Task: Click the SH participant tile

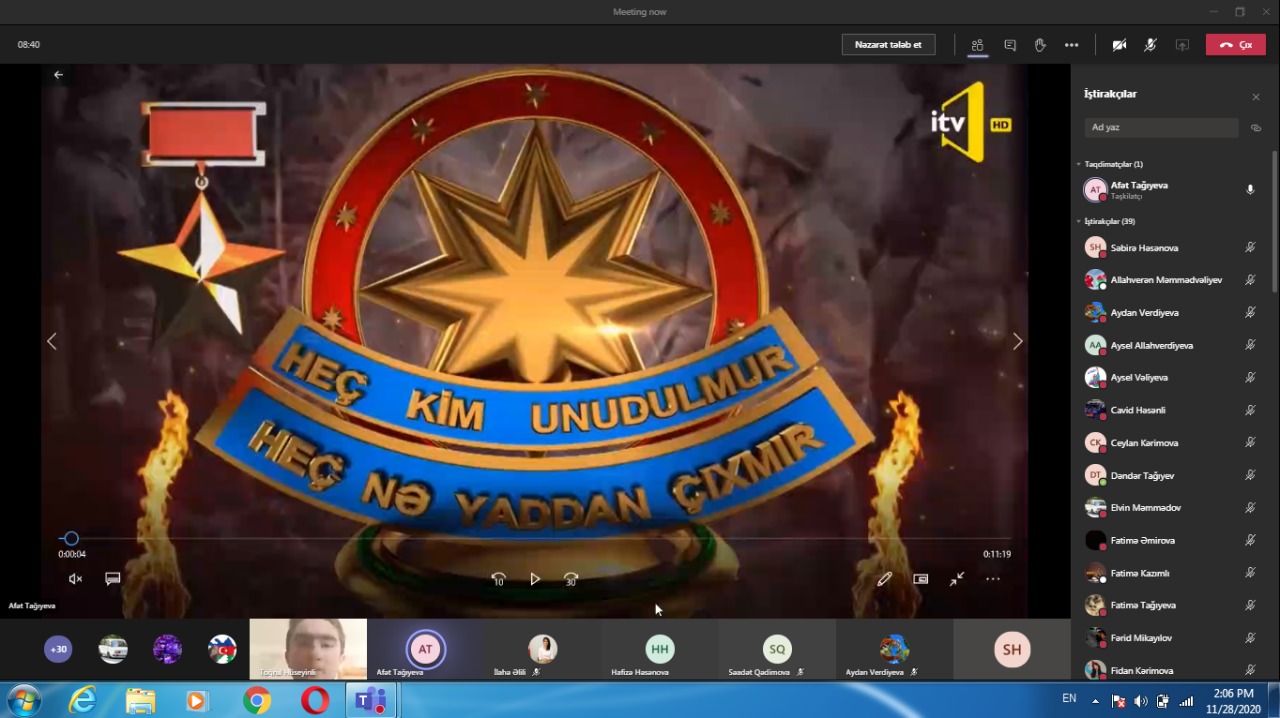Action: pos(1012,649)
